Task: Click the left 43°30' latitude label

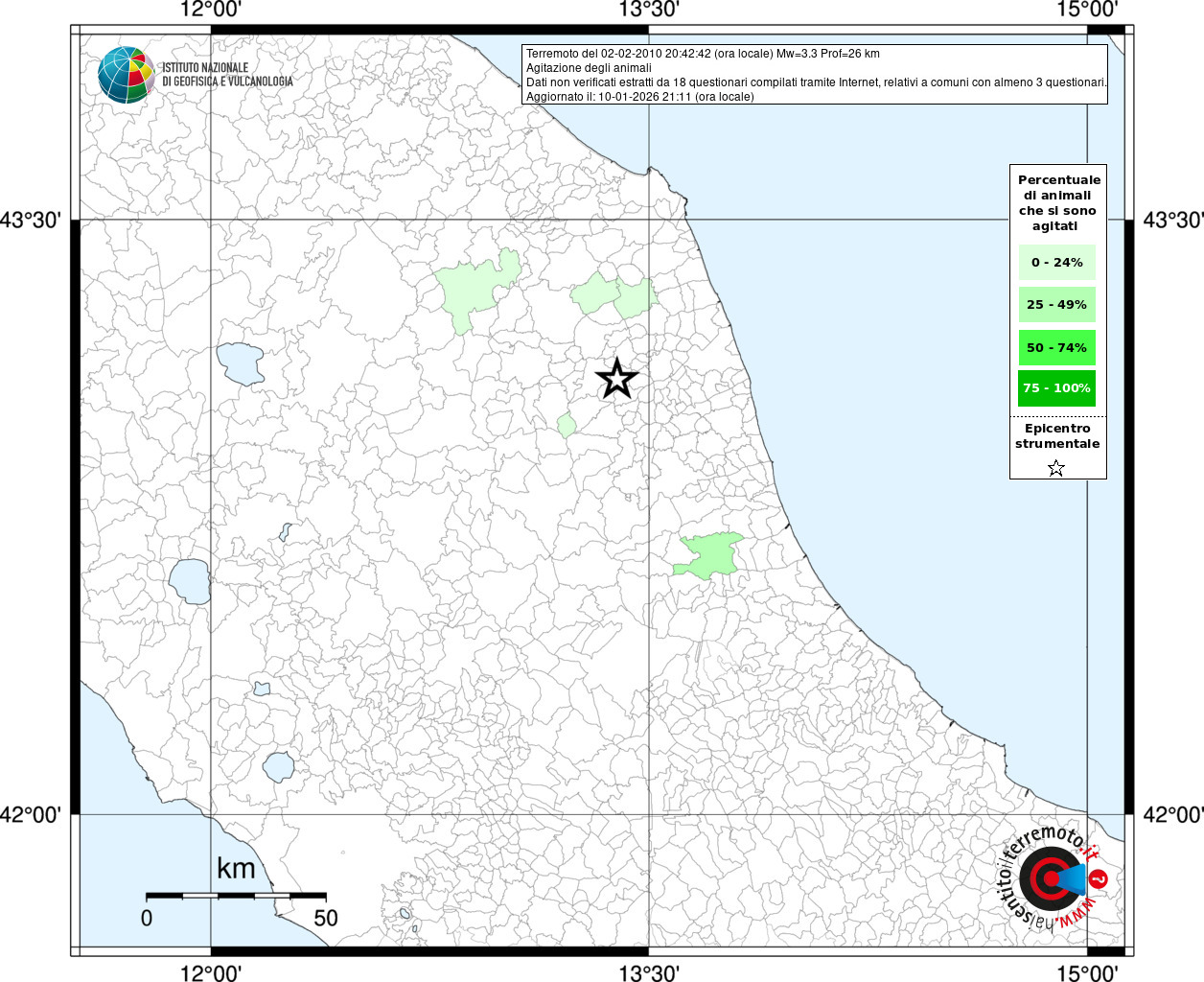Action: (x=31, y=220)
